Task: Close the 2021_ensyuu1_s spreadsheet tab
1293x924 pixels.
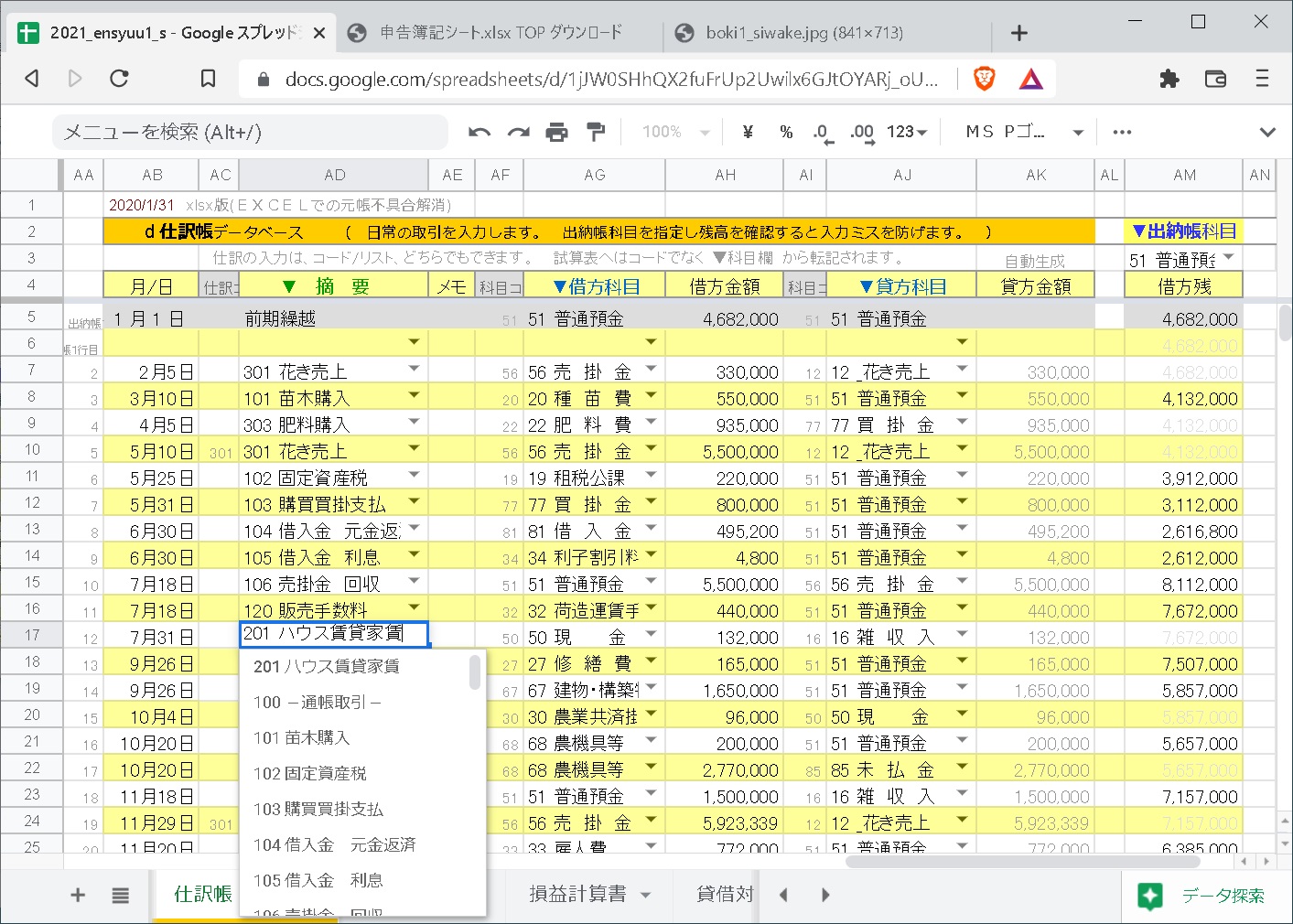Action: point(319,33)
